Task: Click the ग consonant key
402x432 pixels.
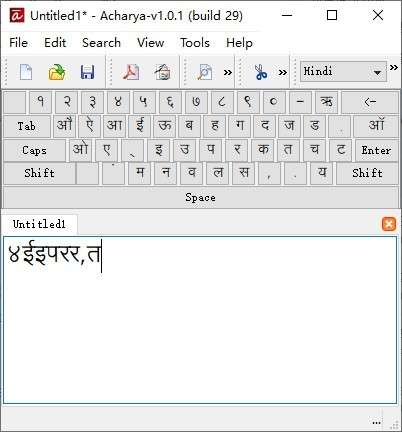Action: [x=240, y=126]
